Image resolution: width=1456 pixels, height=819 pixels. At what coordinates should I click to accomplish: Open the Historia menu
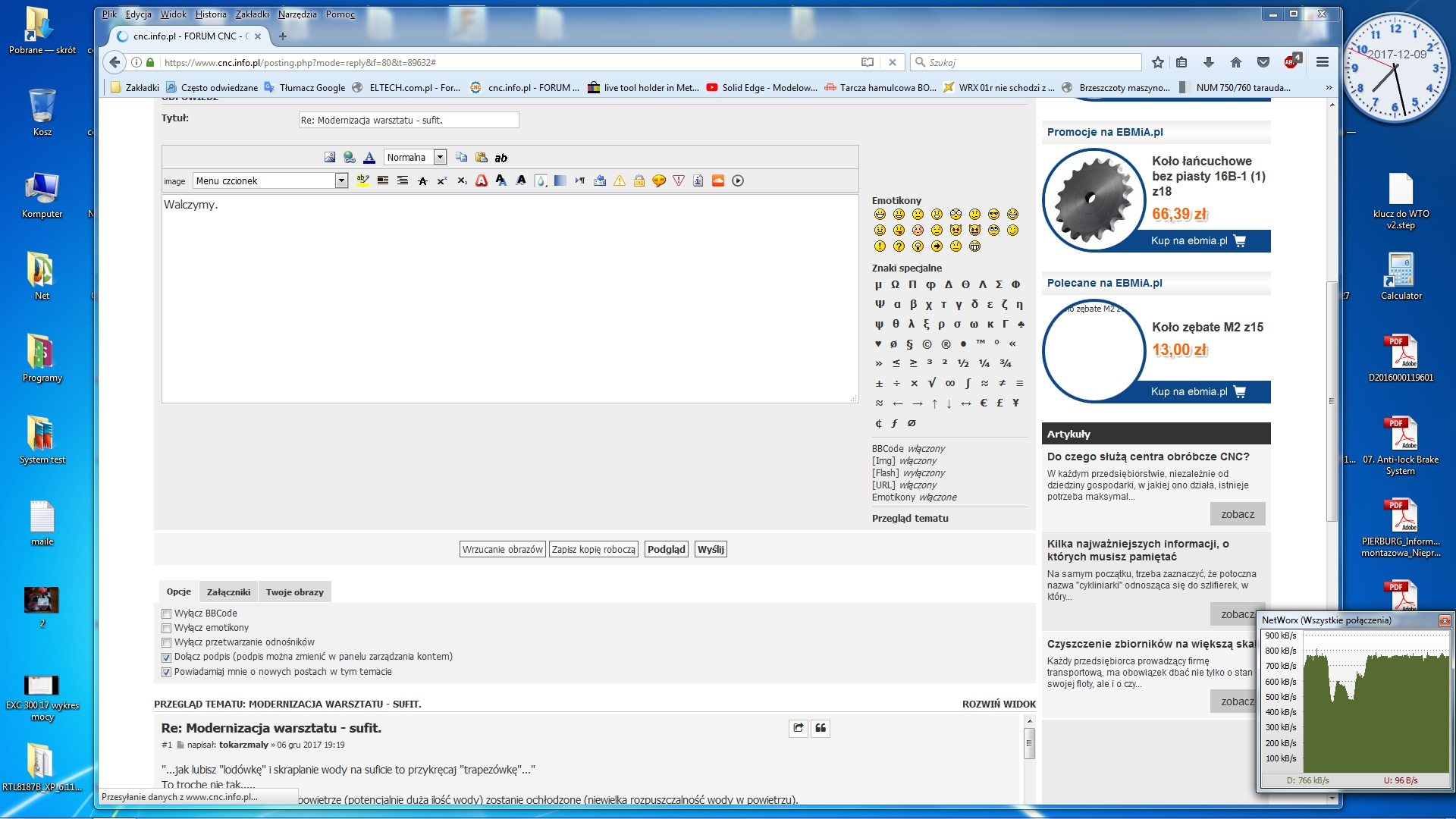pyautogui.click(x=211, y=14)
